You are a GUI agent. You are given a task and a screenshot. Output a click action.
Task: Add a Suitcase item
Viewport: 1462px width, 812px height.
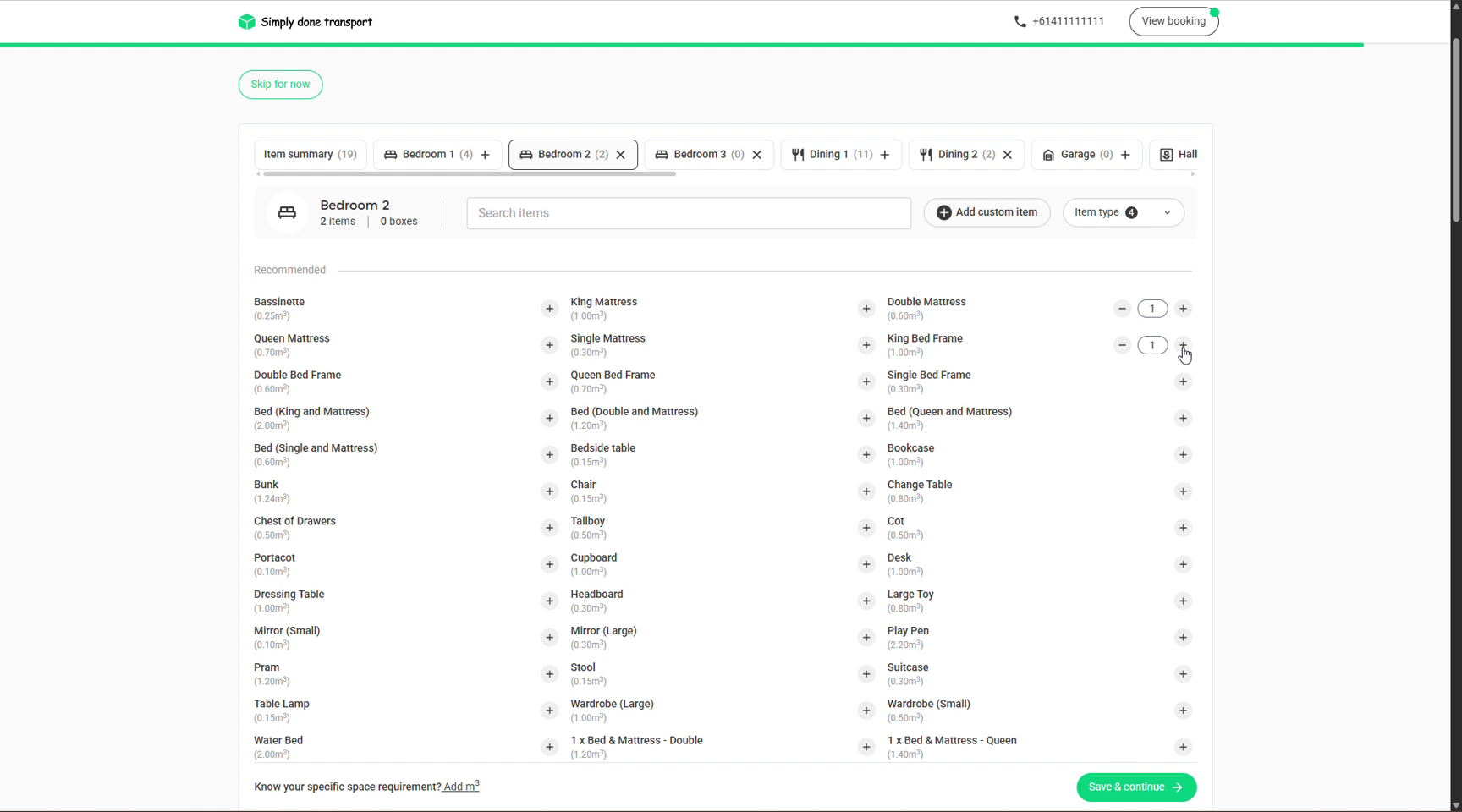tap(1183, 674)
